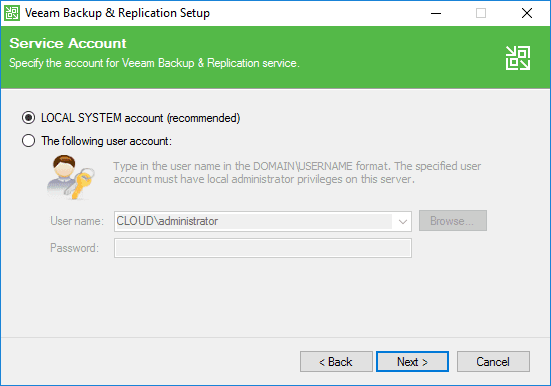Go back with the < Back button
This screenshot has height=386, width=551.
[x=336, y=361]
